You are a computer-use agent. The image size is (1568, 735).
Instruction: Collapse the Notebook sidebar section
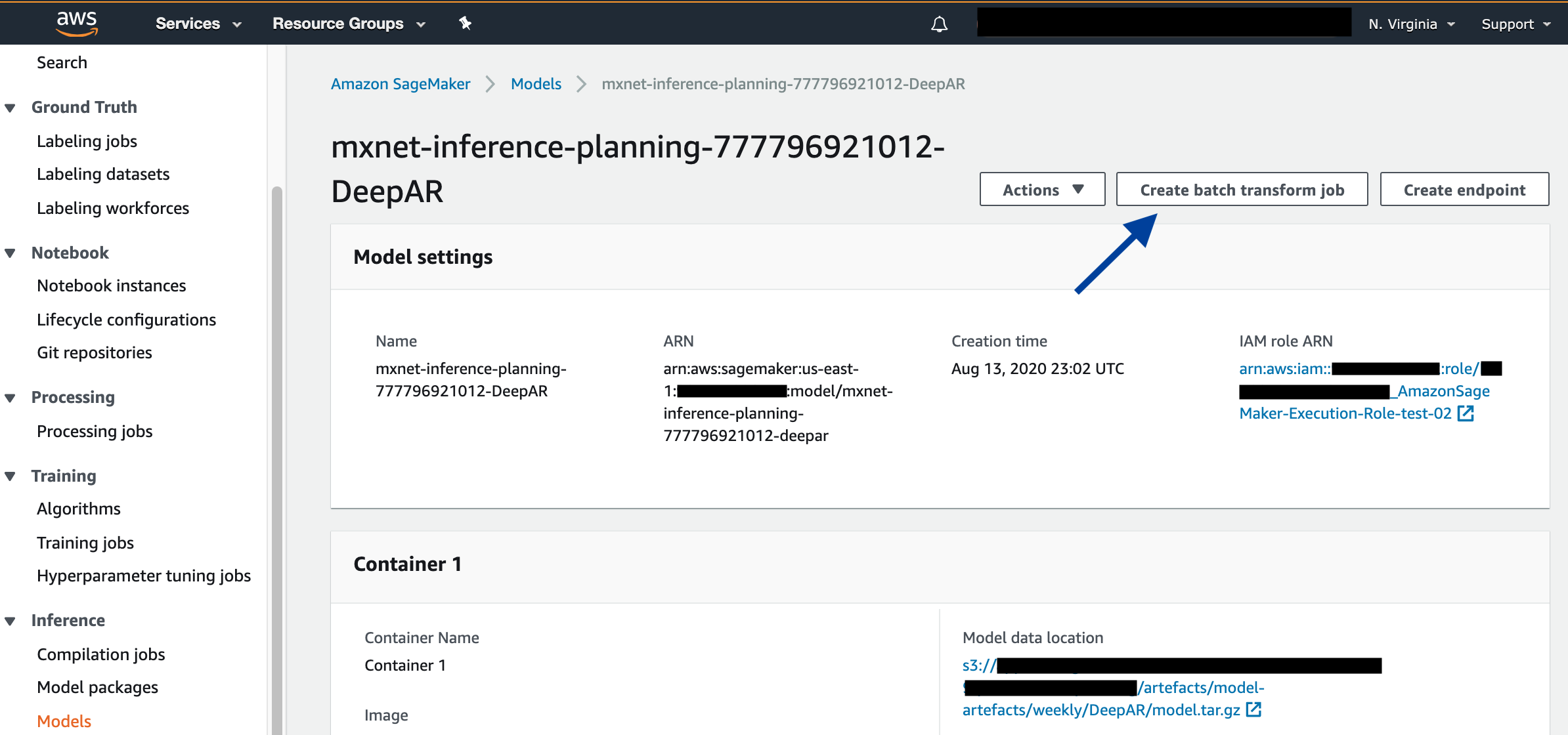click(x=11, y=253)
